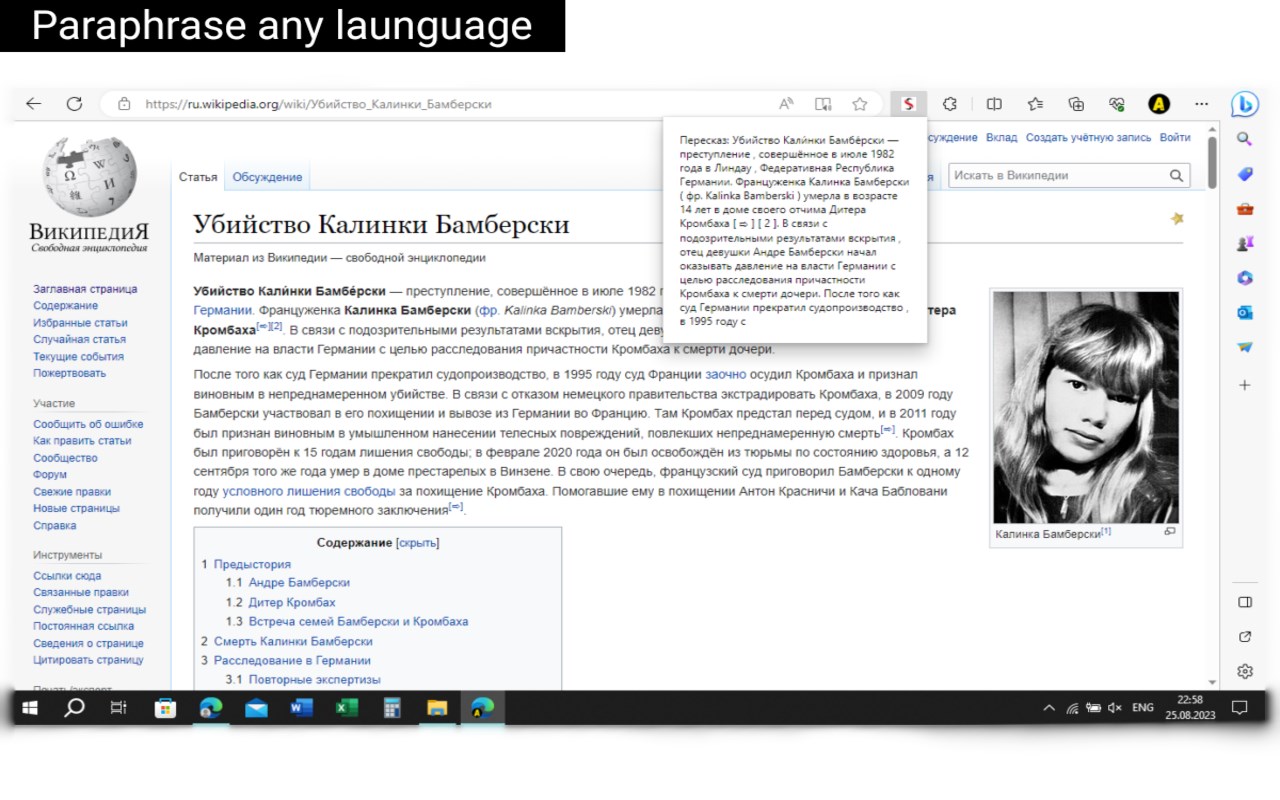
Task: Reload the page with the refresh icon
Action: point(74,104)
